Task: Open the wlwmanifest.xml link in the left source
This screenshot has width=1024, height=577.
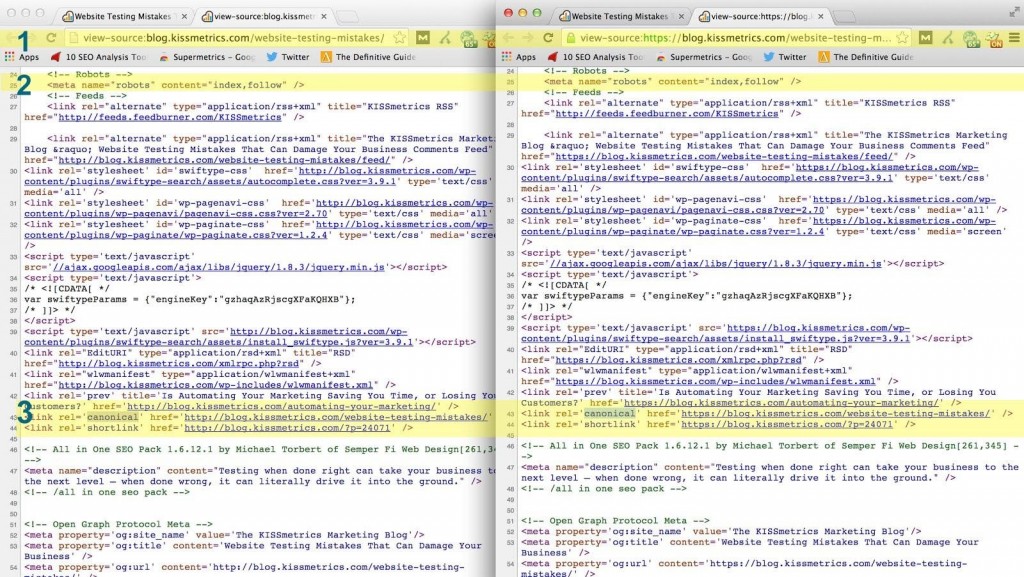Action: coord(216,384)
